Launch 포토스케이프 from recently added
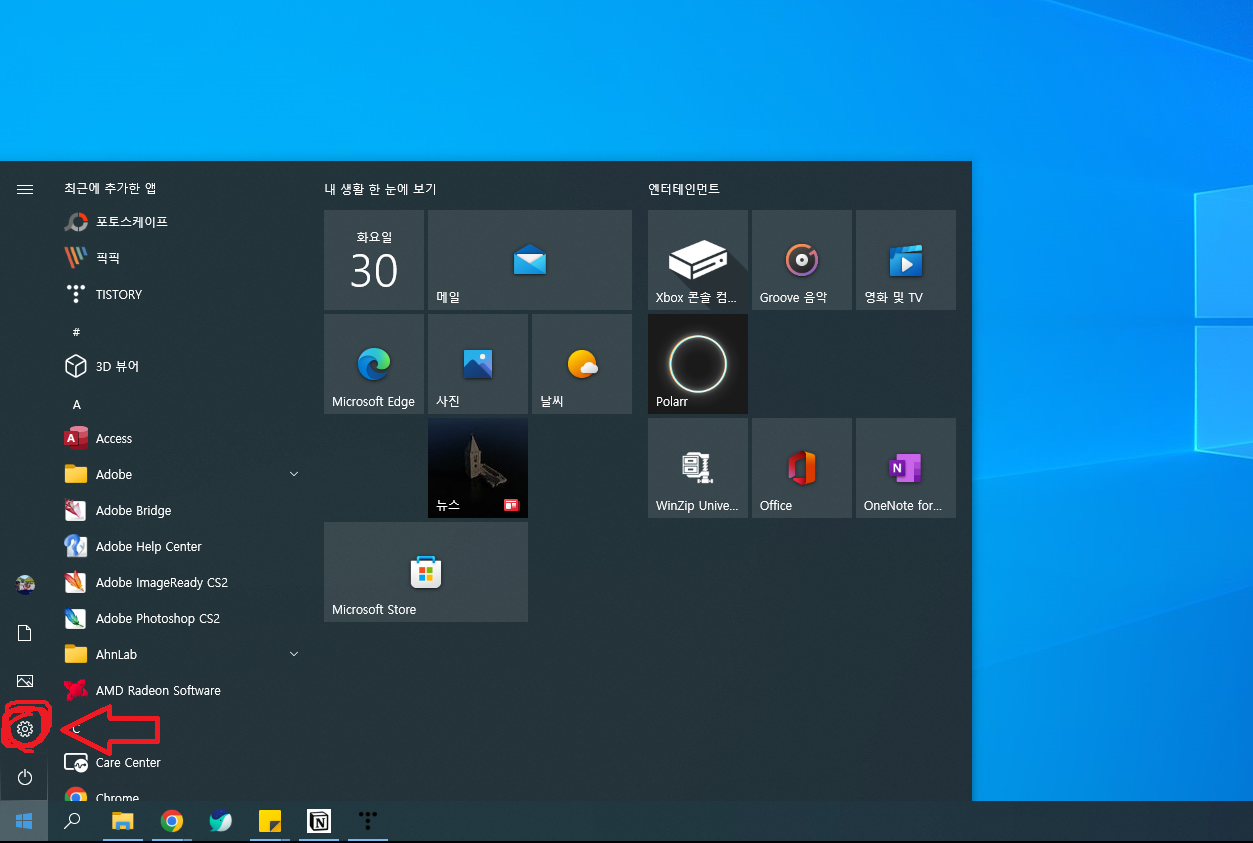The image size is (1253, 843). pyautogui.click(x=180, y=222)
